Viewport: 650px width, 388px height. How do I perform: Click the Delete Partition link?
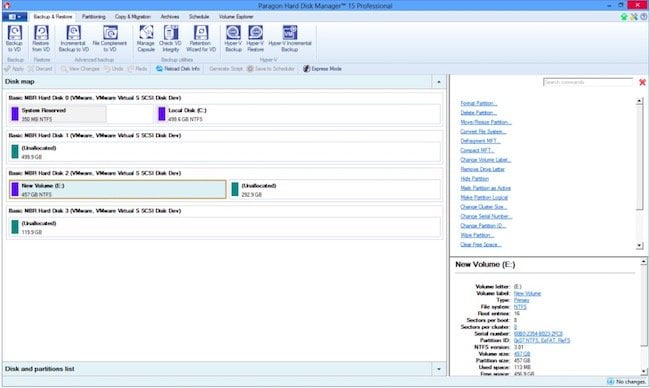tap(478, 113)
